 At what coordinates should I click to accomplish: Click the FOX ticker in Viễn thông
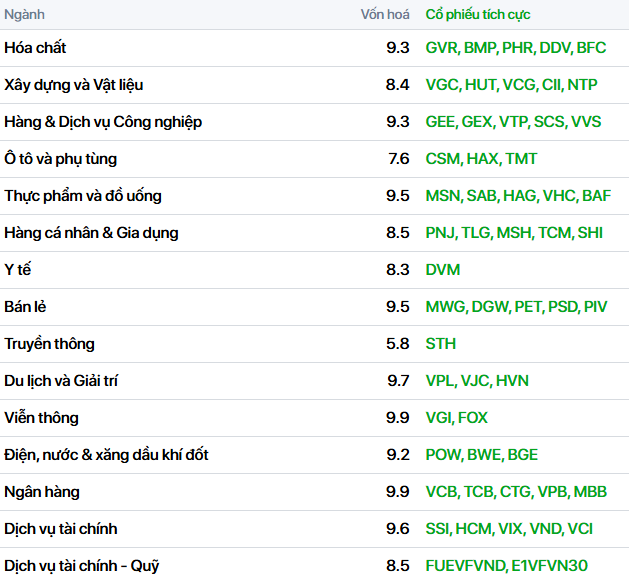pos(474,418)
